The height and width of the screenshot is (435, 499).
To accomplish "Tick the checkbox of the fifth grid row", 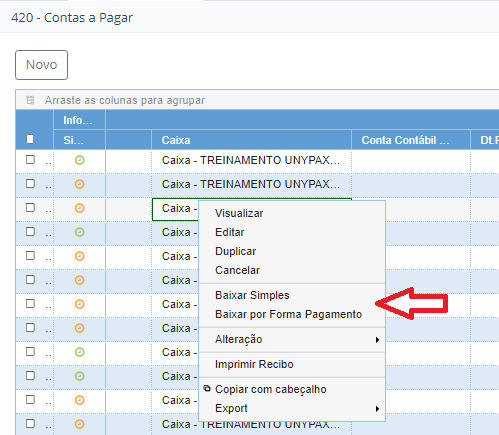I will (x=30, y=256).
